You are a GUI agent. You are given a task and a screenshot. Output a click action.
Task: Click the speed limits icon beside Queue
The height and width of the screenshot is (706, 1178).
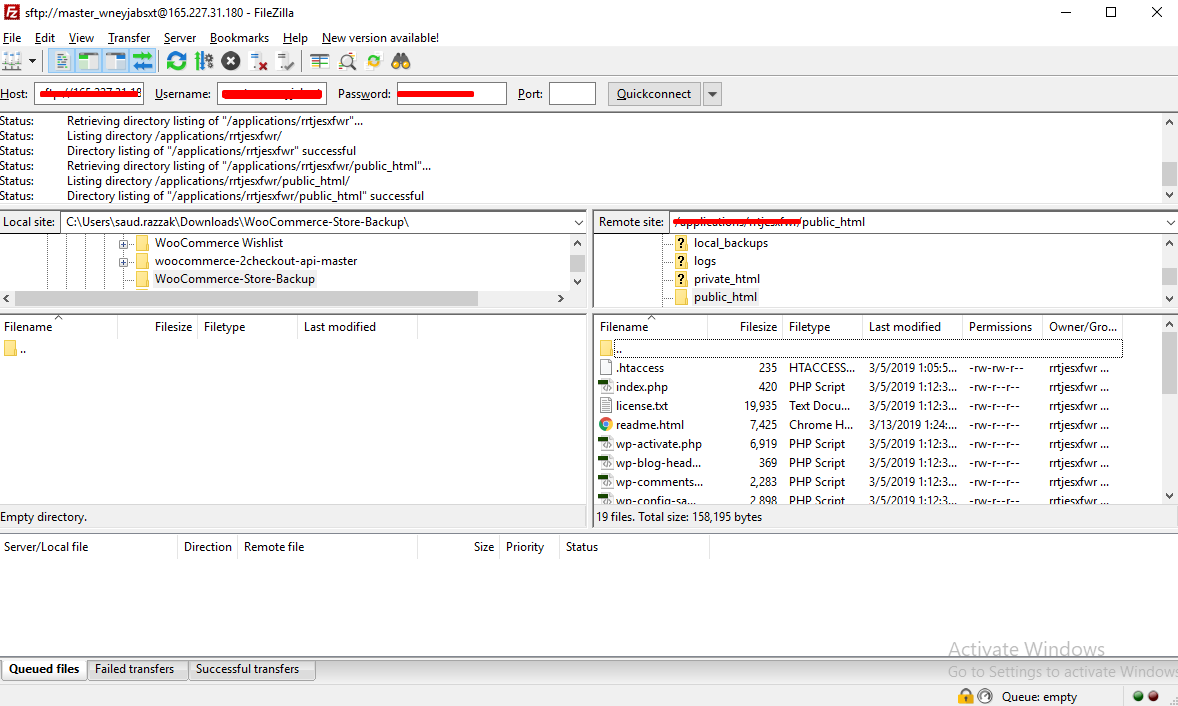(x=985, y=696)
